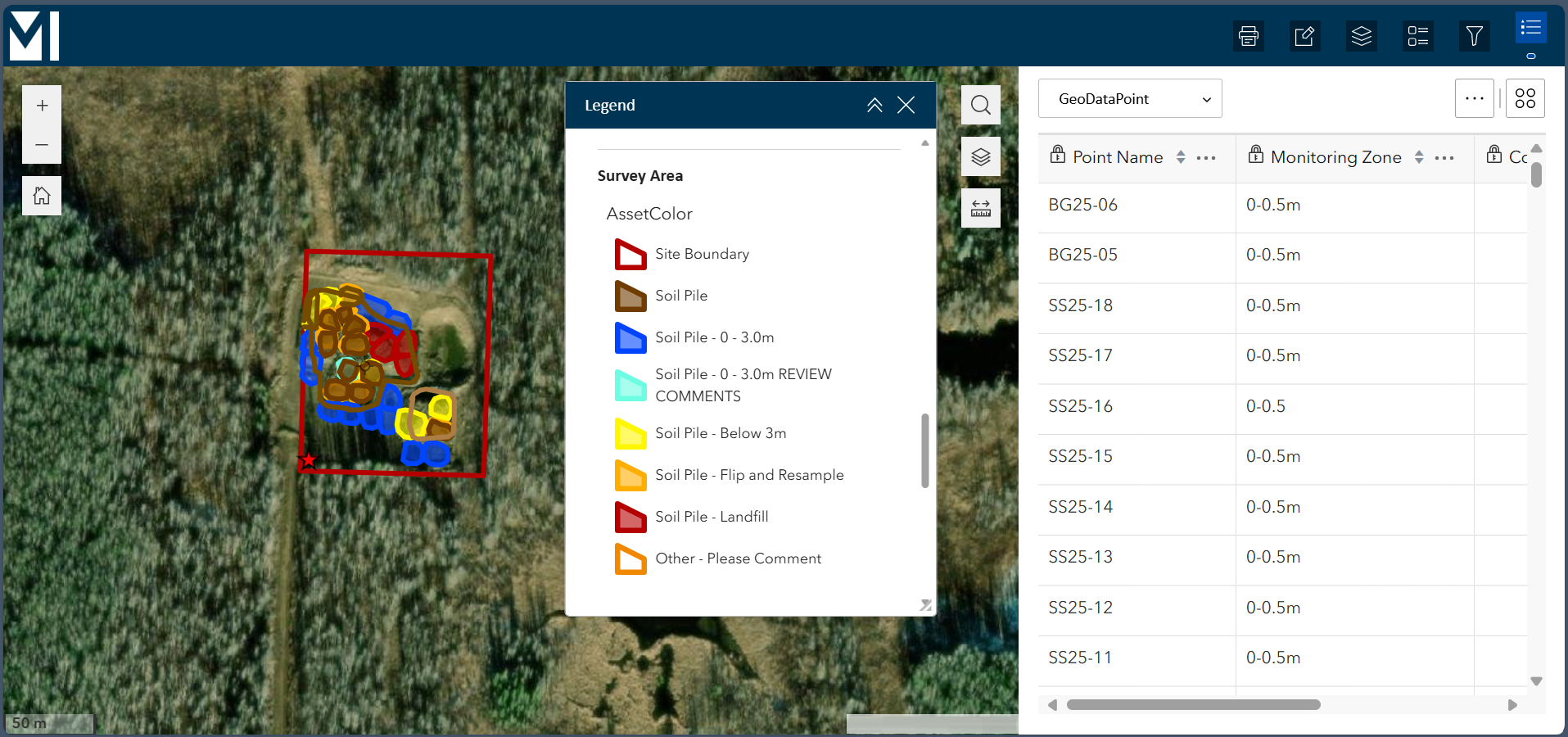The image size is (1568, 737).
Task: Open the legend widget in header
Action: 1417,36
